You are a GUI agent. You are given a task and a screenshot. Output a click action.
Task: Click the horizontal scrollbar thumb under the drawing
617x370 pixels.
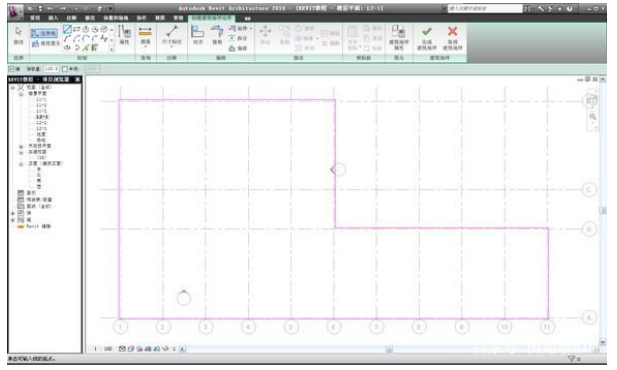[x=389, y=349]
